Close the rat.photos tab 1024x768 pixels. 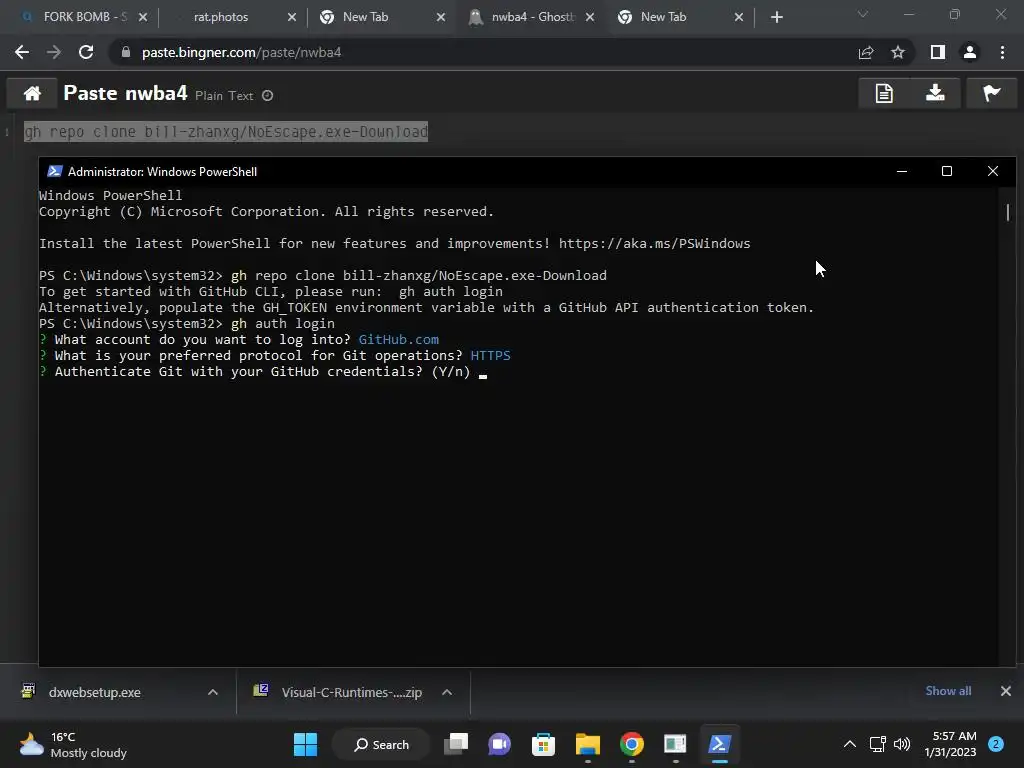[x=292, y=17]
